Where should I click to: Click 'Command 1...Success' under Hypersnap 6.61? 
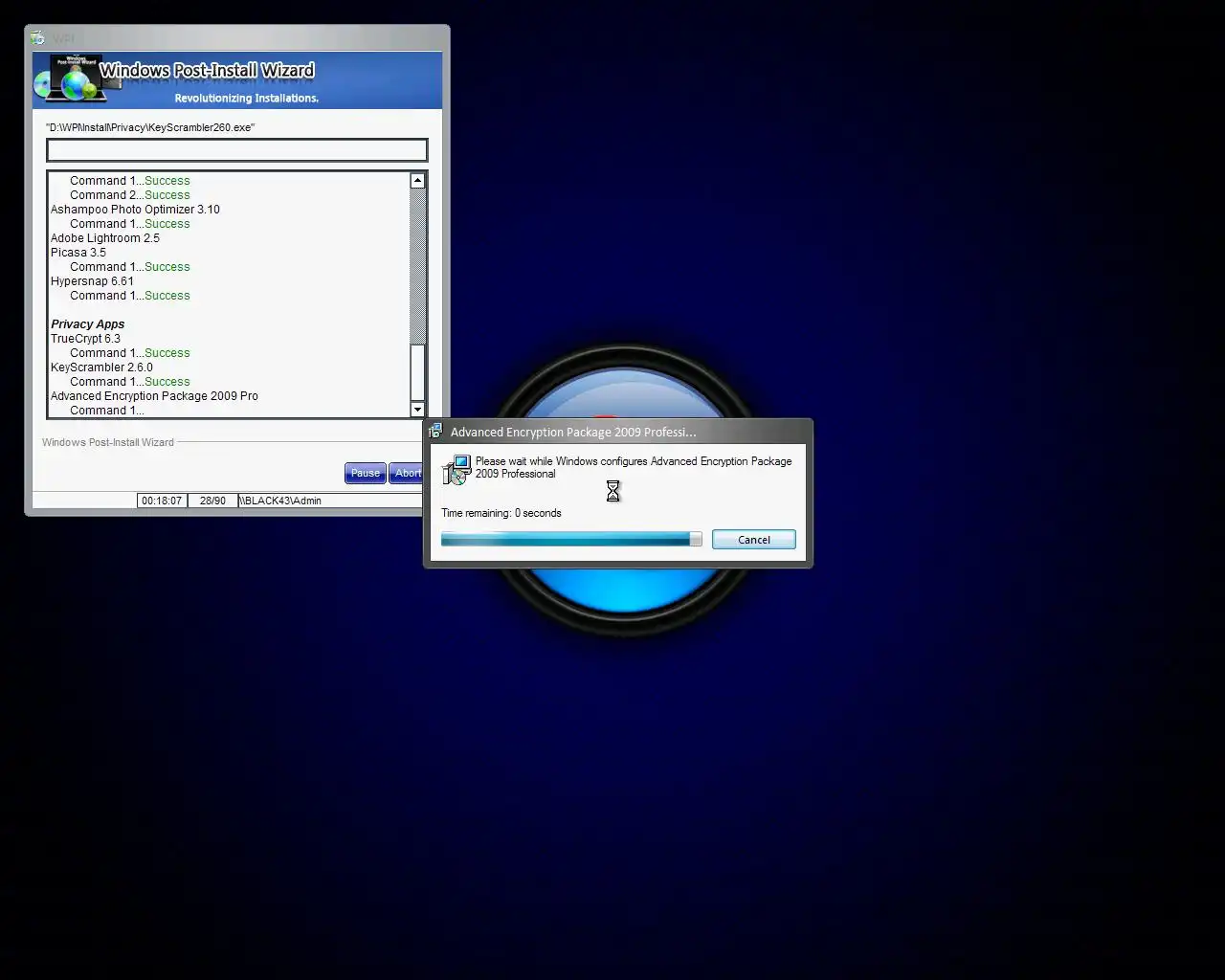coord(130,296)
